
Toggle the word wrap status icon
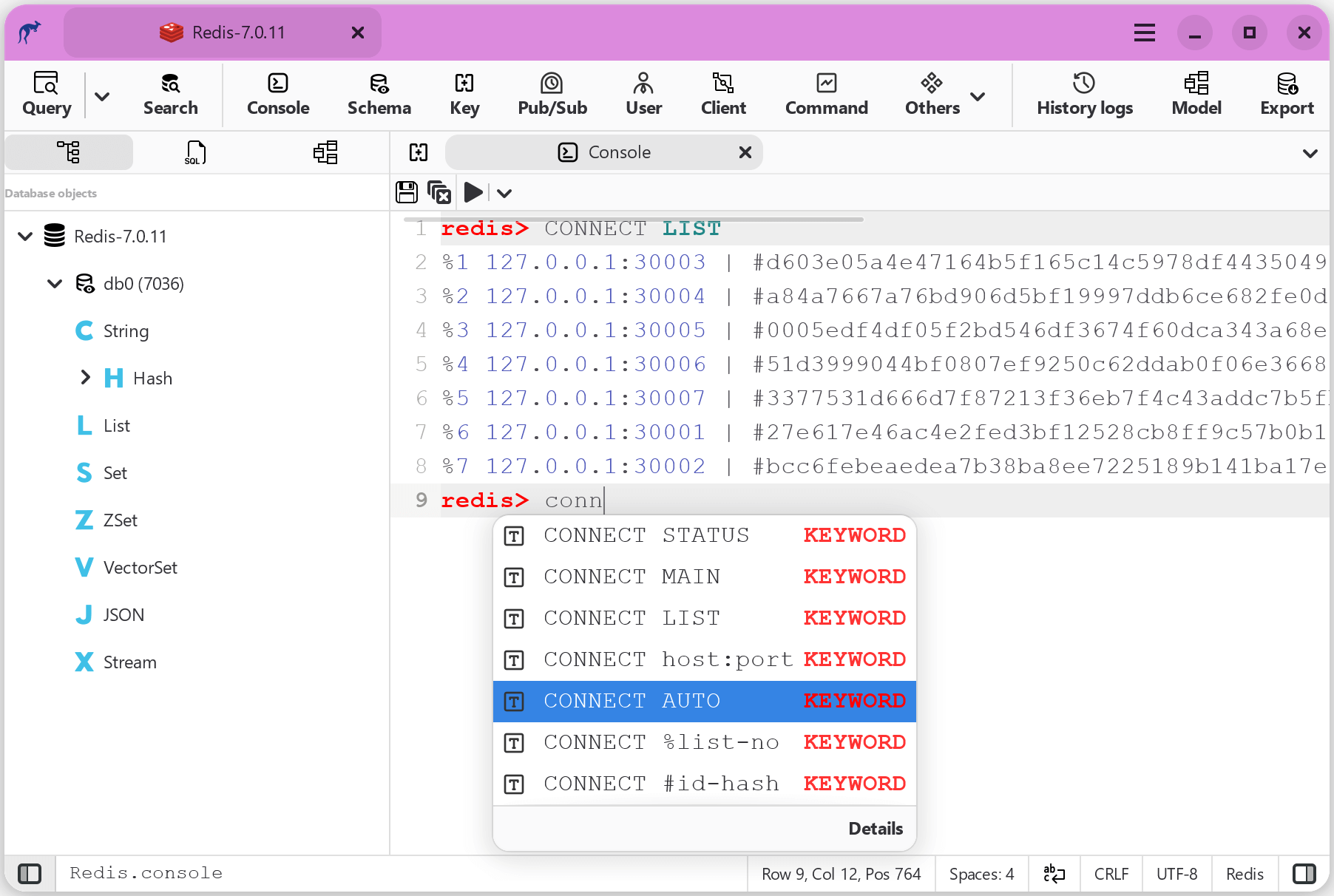coord(1054,874)
